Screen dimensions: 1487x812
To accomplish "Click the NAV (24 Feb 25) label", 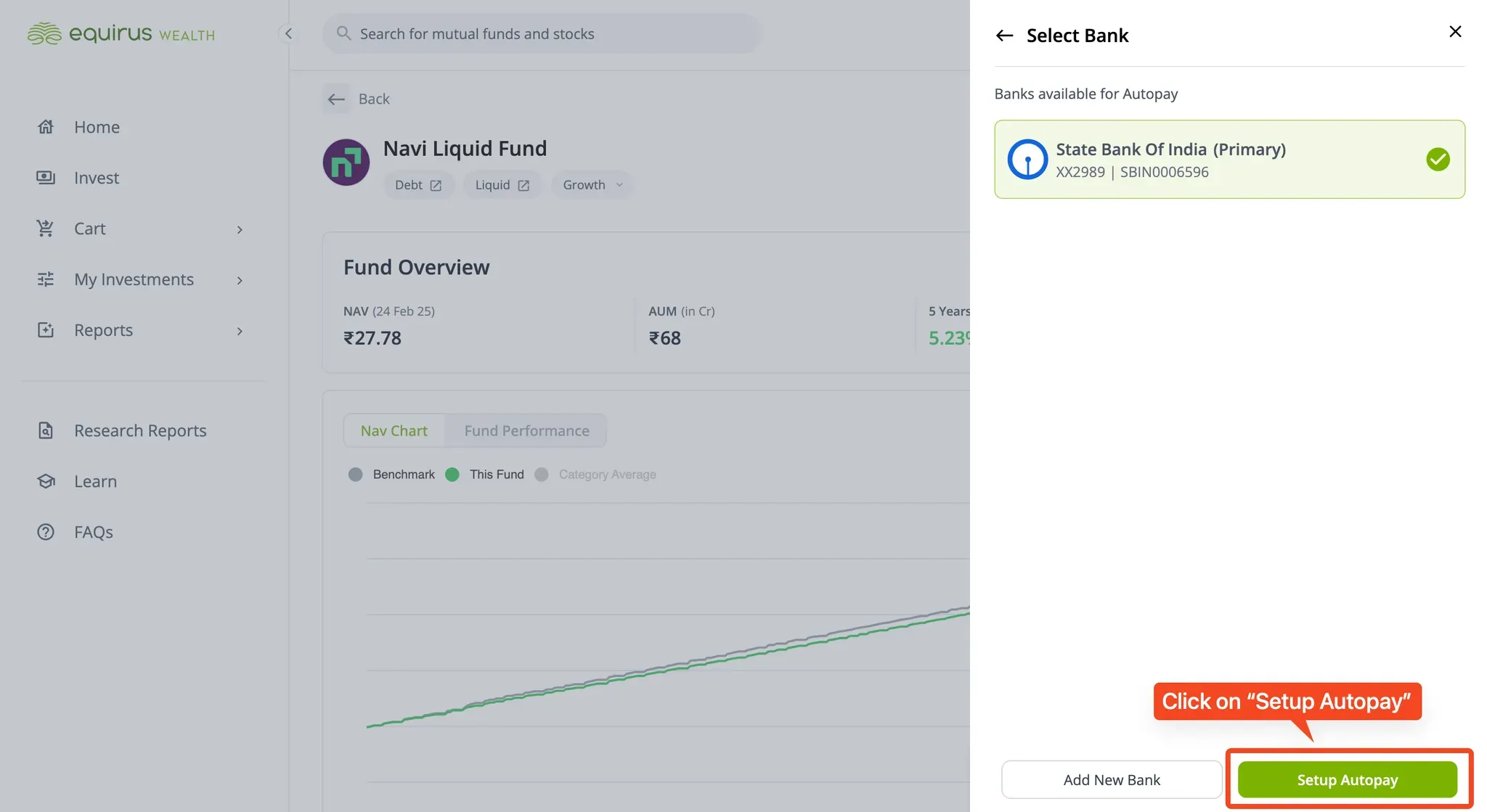I will coord(389,311).
